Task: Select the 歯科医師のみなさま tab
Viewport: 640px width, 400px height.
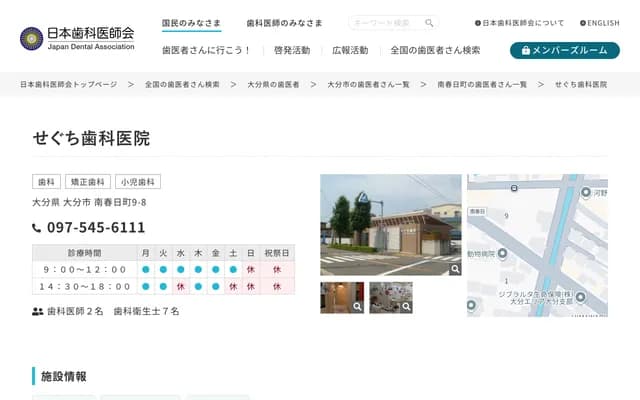Action: [284, 23]
